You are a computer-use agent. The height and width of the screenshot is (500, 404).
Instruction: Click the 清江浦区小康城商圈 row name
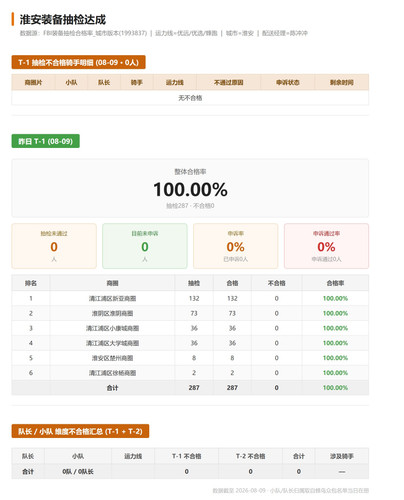click(112, 328)
